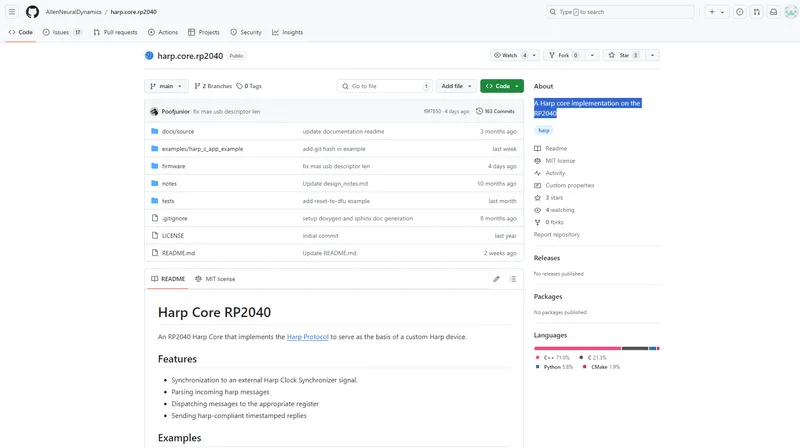
Task: Open the green Code clone dropdown
Action: [x=502, y=86]
